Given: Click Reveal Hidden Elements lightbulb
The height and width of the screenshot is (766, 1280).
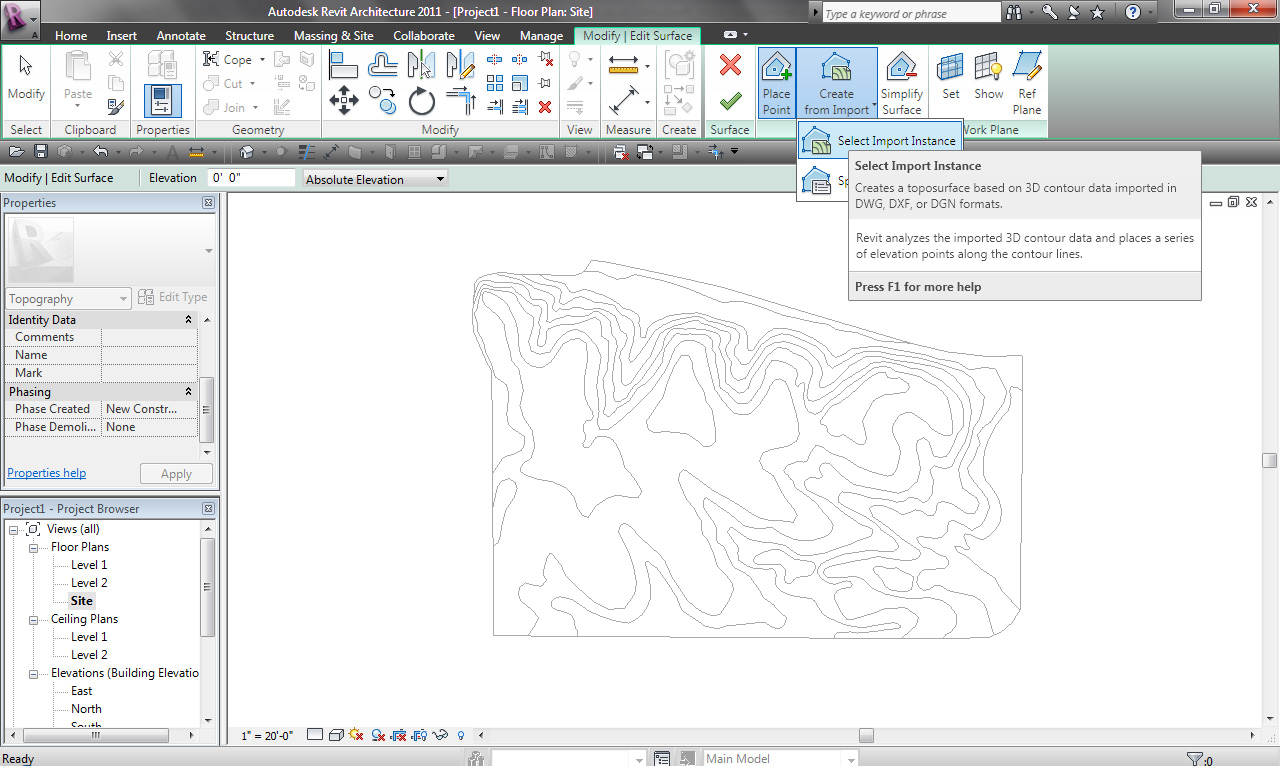Looking at the screenshot, I should tap(460, 735).
